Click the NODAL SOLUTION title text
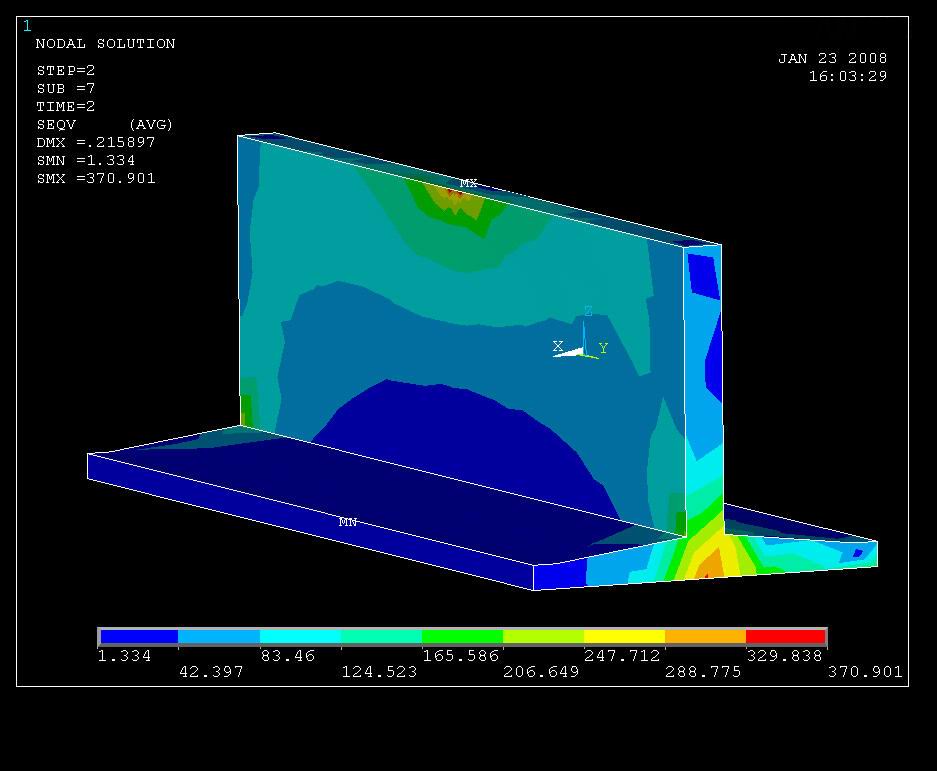 [105, 44]
